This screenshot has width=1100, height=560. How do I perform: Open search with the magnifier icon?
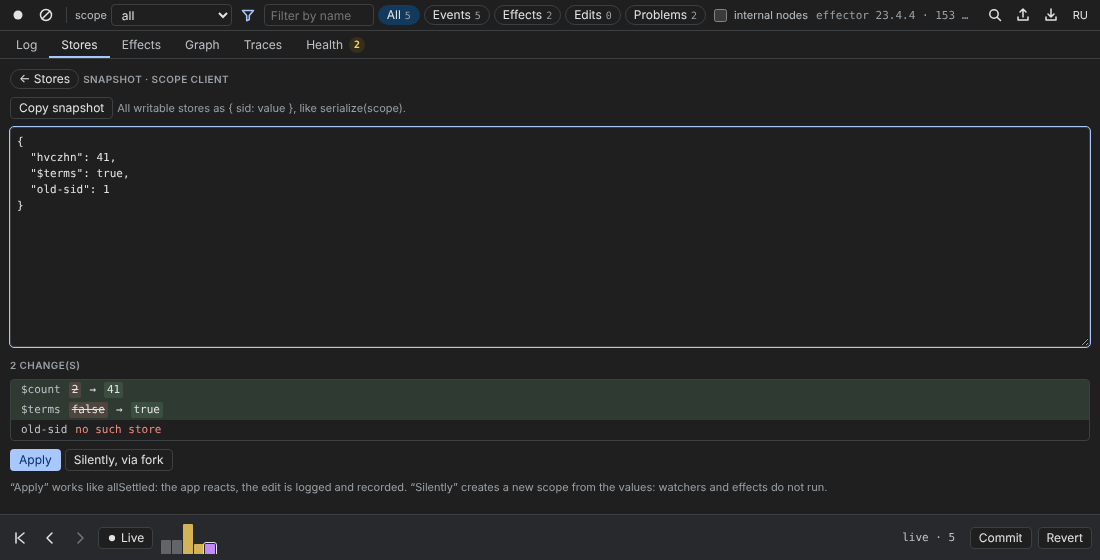coord(995,15)
